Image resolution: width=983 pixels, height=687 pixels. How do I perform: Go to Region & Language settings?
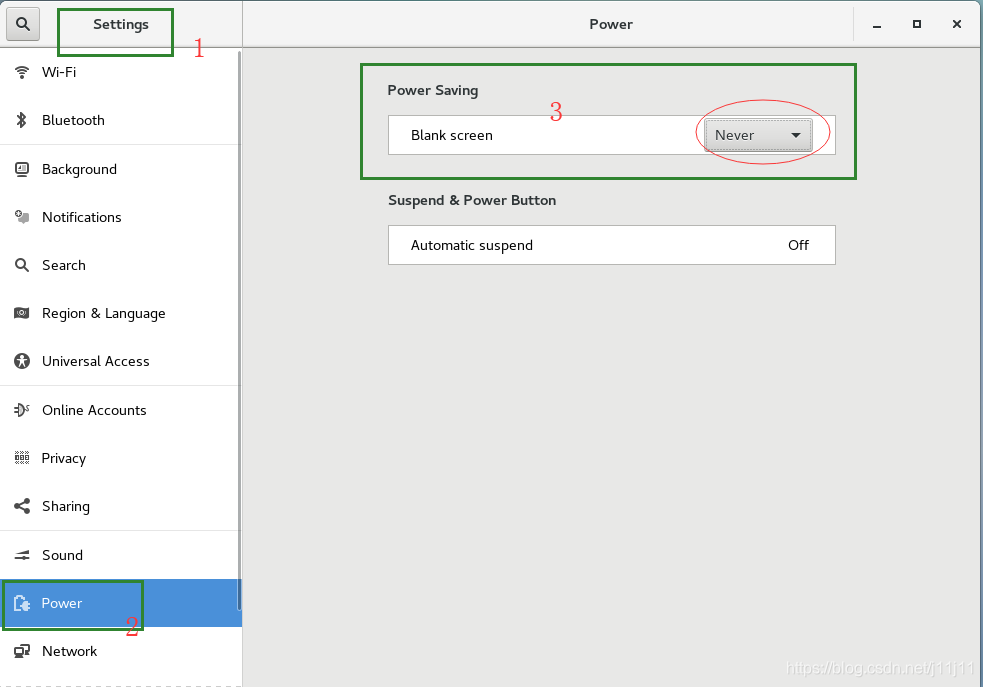[120, 313]
